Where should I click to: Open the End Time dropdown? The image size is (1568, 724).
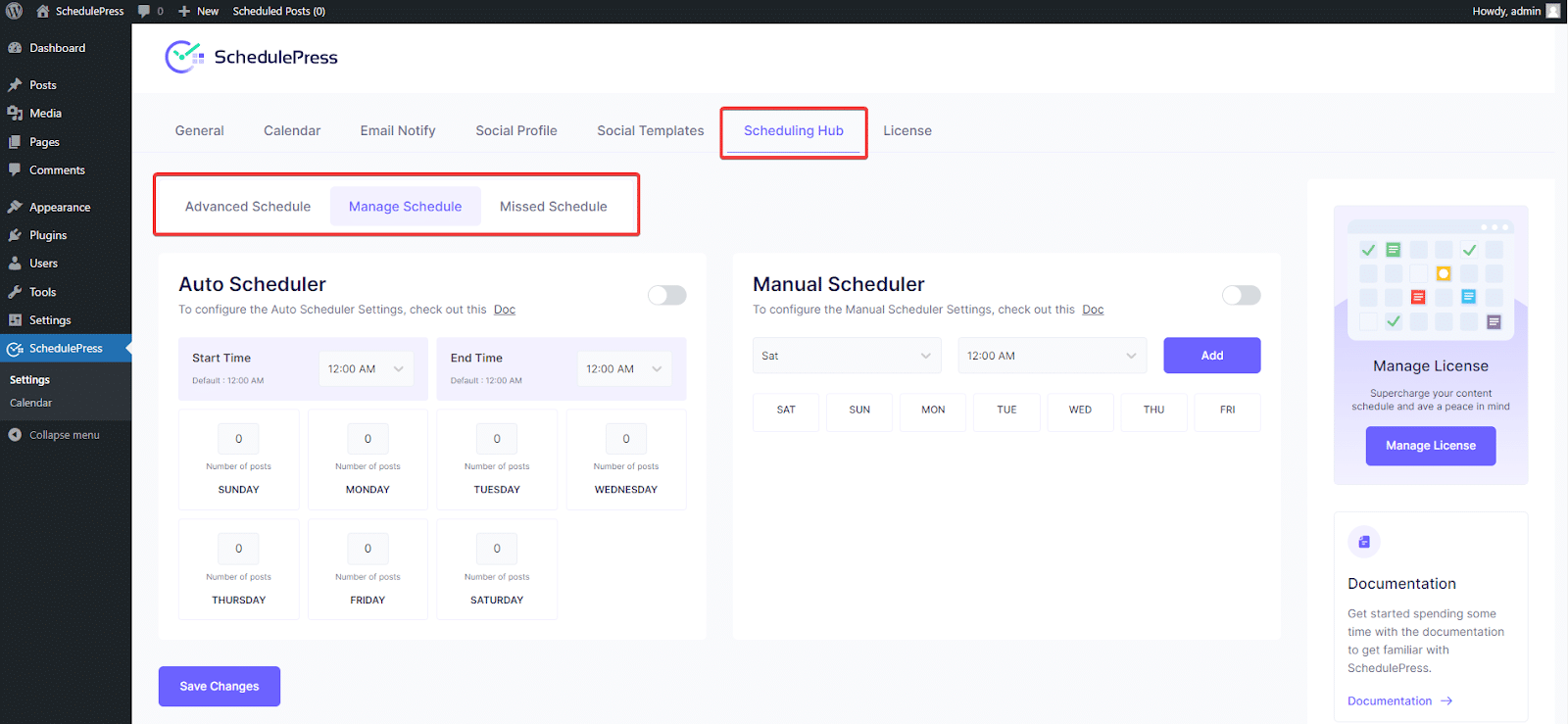pyautogui.click(x=624, y=368)
